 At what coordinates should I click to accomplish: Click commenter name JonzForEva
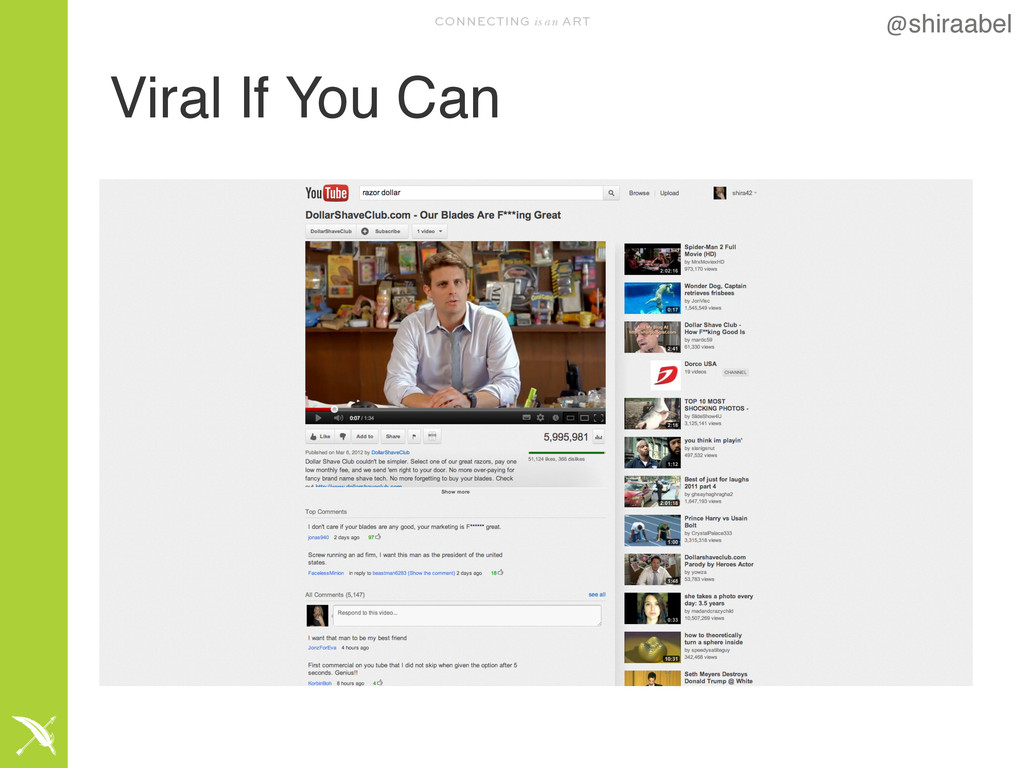coord(322,648)
